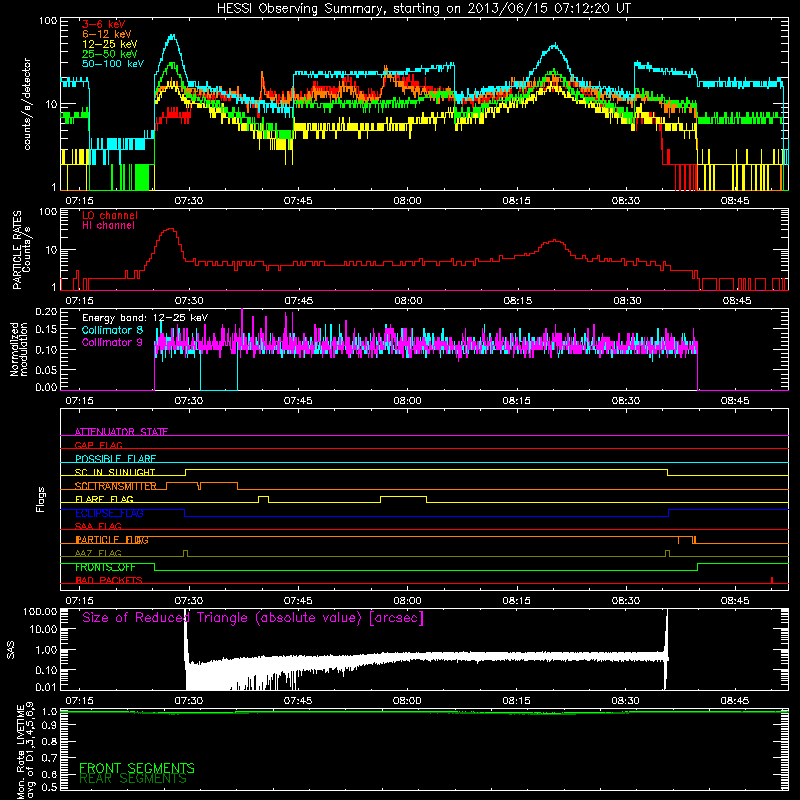Click the HESSI Observing Summary title
Viewport: 800px width, 800px height.
423,8
